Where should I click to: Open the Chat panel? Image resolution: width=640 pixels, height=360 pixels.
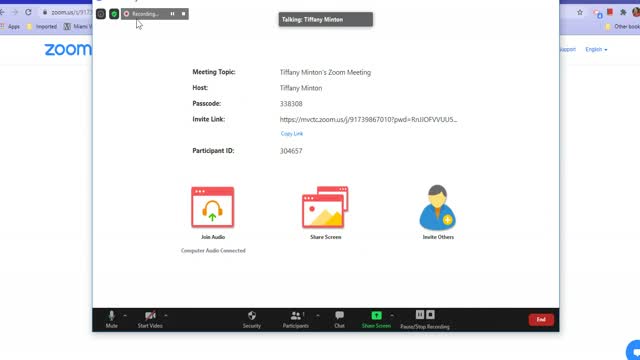(x=339, y=320)
